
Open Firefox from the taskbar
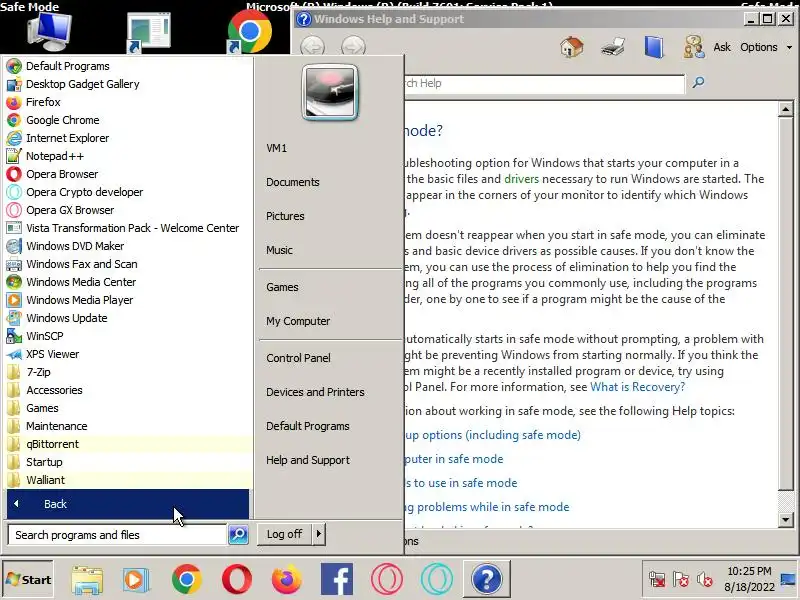point(286,580)
